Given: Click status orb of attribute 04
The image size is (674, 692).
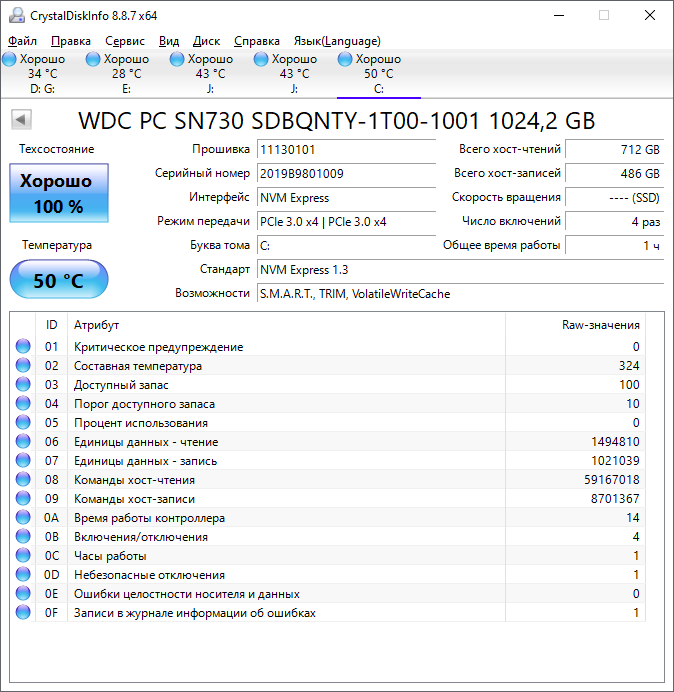Looking at the screenshot, I should pyautogui.click(x=23, y=403).
